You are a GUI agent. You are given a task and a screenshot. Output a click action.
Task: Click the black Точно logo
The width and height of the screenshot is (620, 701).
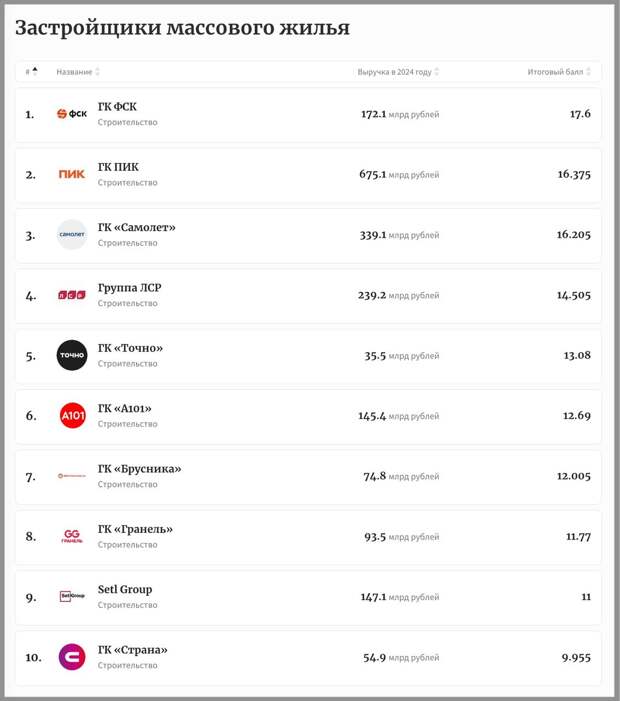click(x=72, y=355)
